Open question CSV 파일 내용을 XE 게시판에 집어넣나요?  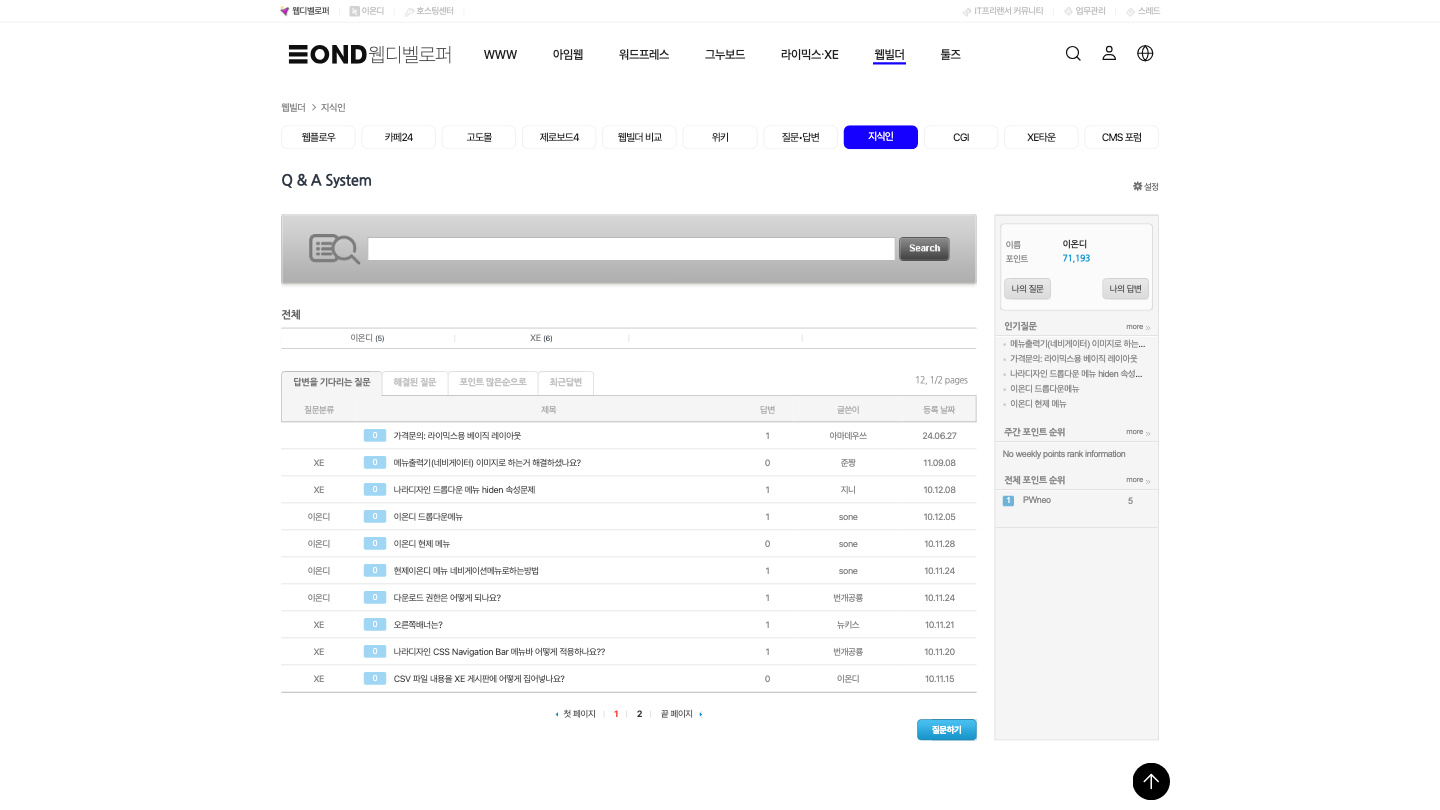tap(479, 679)
